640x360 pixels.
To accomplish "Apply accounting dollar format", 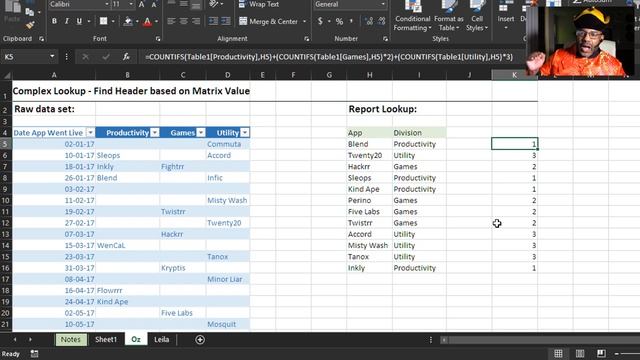I will coord(320,21).
